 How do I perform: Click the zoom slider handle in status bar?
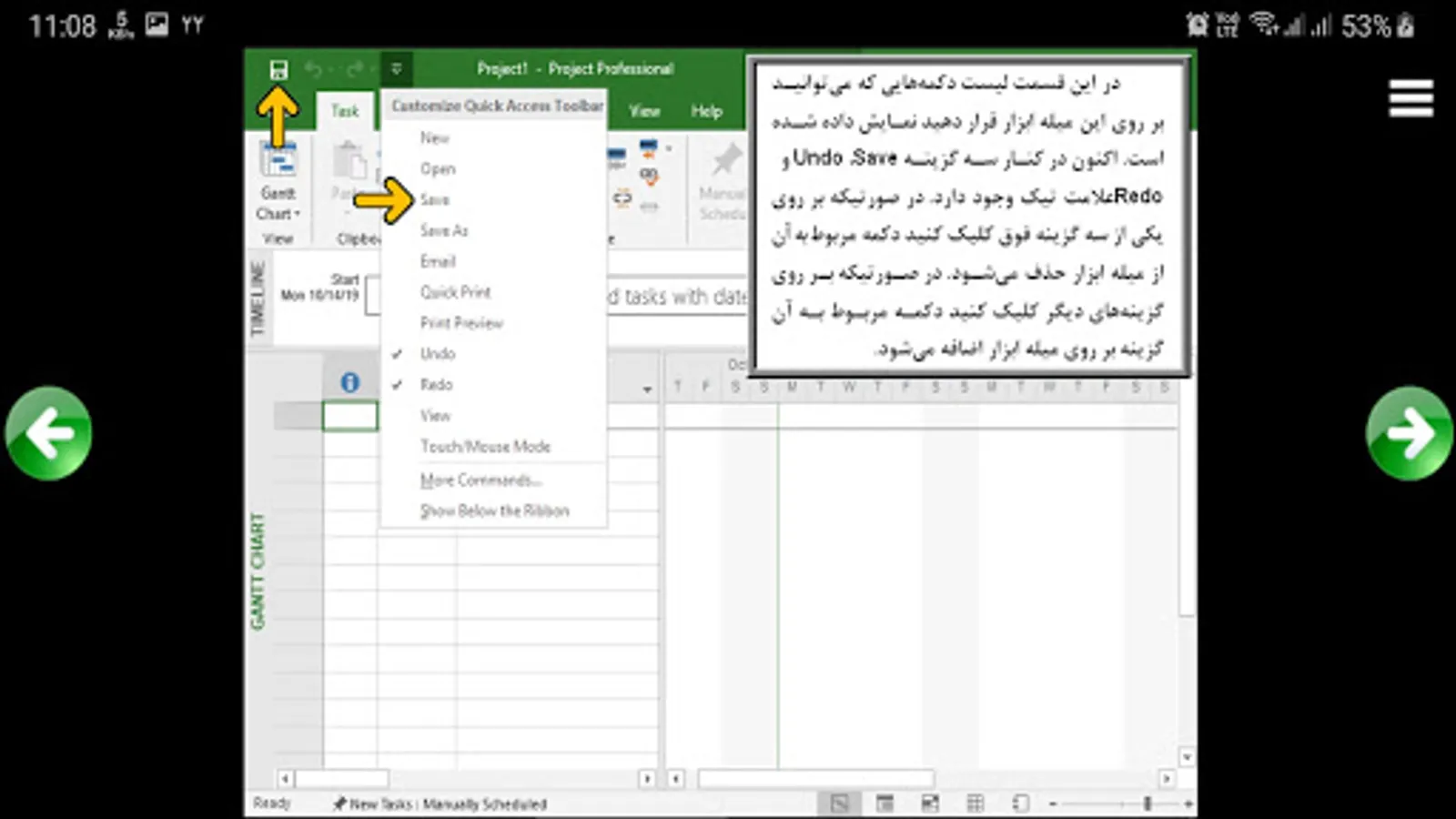[1148, 804]
